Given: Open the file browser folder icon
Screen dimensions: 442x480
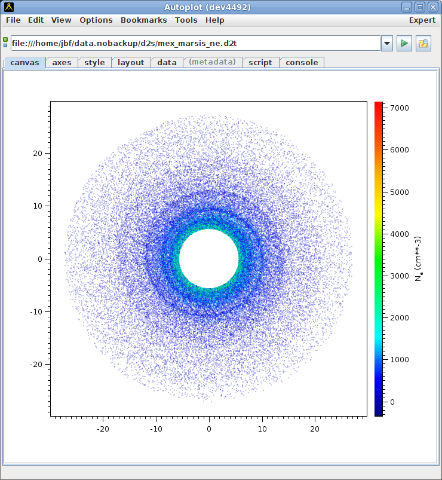Looking at the screenshot, I should [x=423, y=43].
